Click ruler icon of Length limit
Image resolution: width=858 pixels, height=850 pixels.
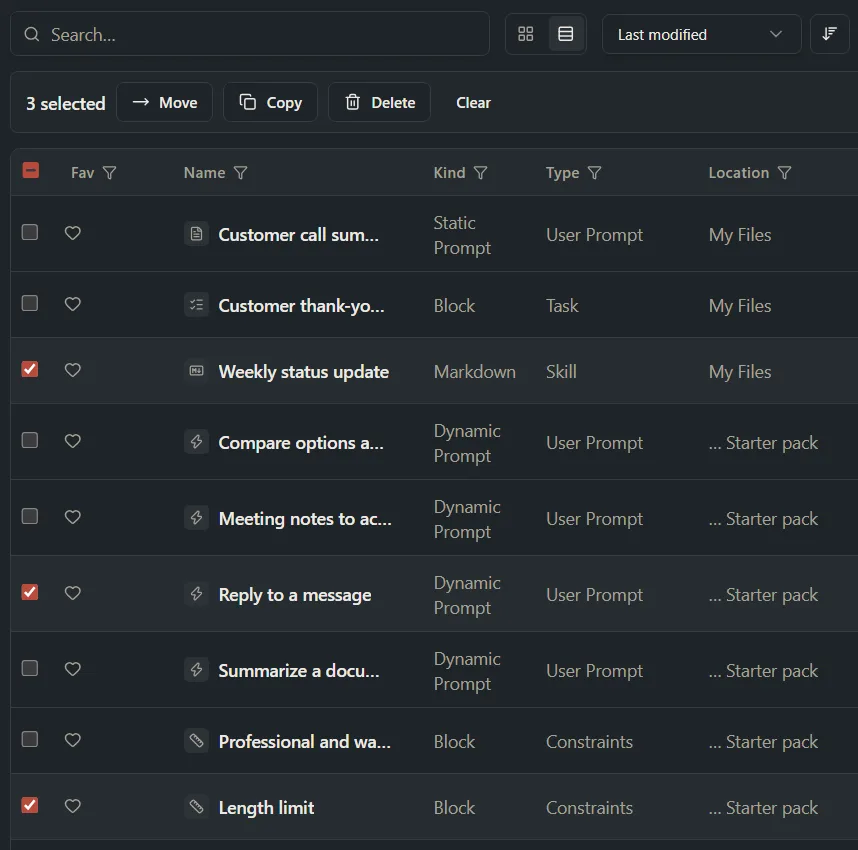(196, 807)
